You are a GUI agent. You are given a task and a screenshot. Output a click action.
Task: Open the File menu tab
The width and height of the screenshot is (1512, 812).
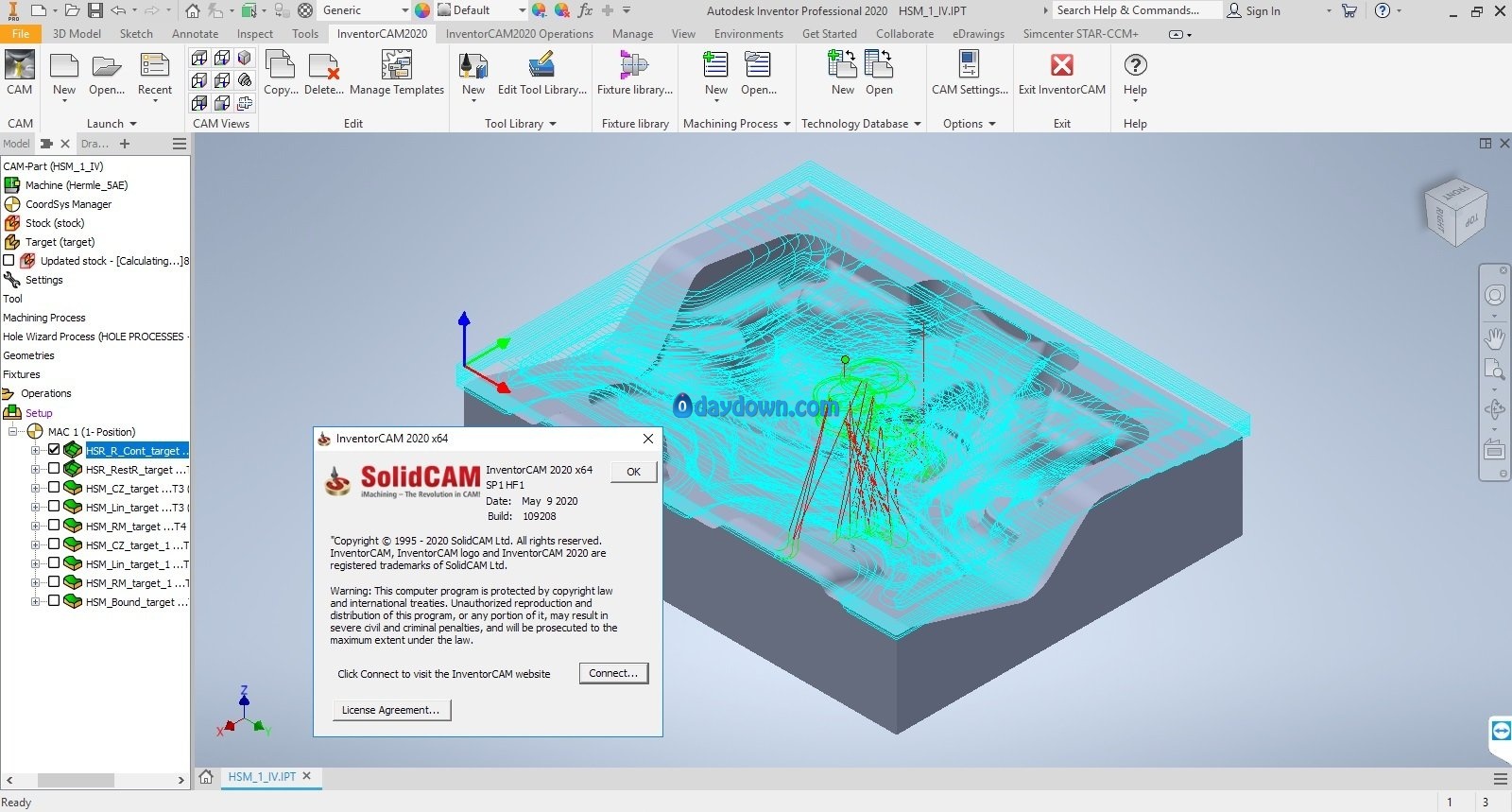click(x=21, y=33)
